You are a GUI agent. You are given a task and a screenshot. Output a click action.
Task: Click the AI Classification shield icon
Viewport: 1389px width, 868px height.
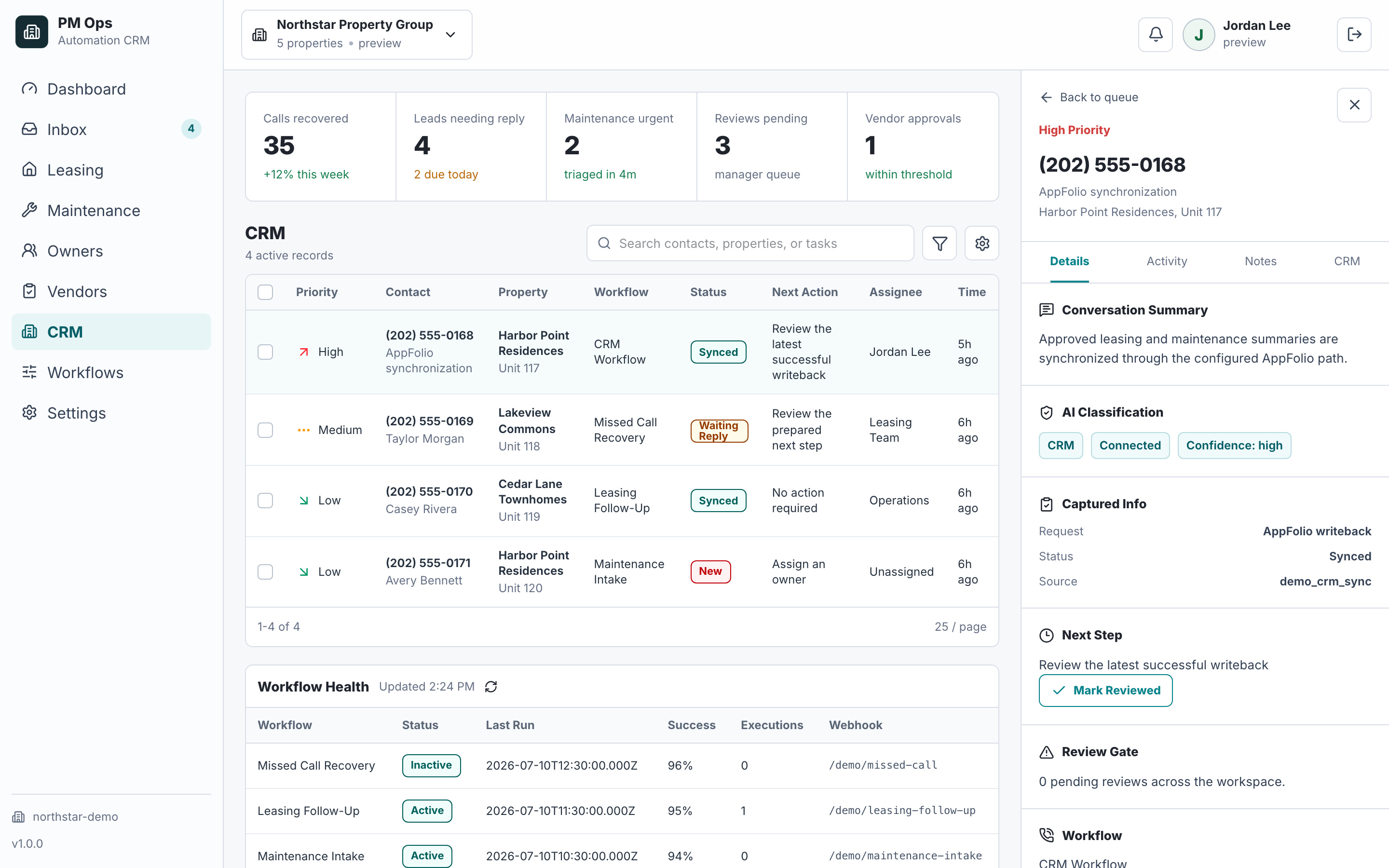click(1047, 412)
